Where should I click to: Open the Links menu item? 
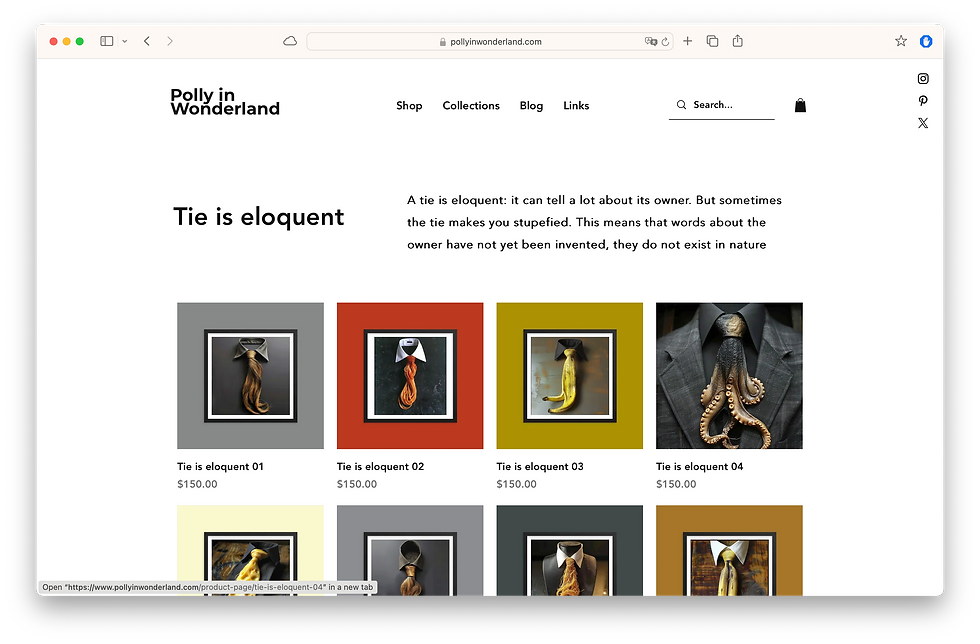576,106
